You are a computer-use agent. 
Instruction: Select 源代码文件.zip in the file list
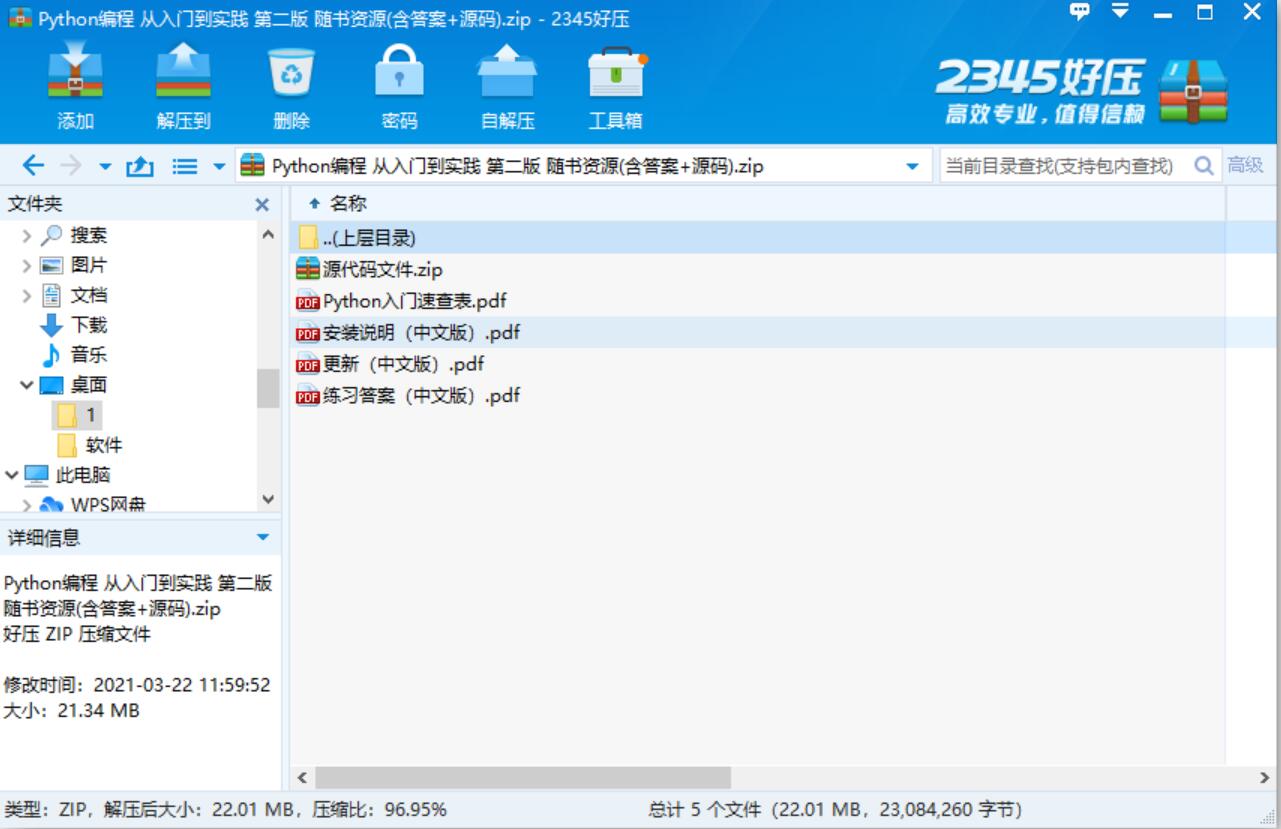[x=382, y=269]
